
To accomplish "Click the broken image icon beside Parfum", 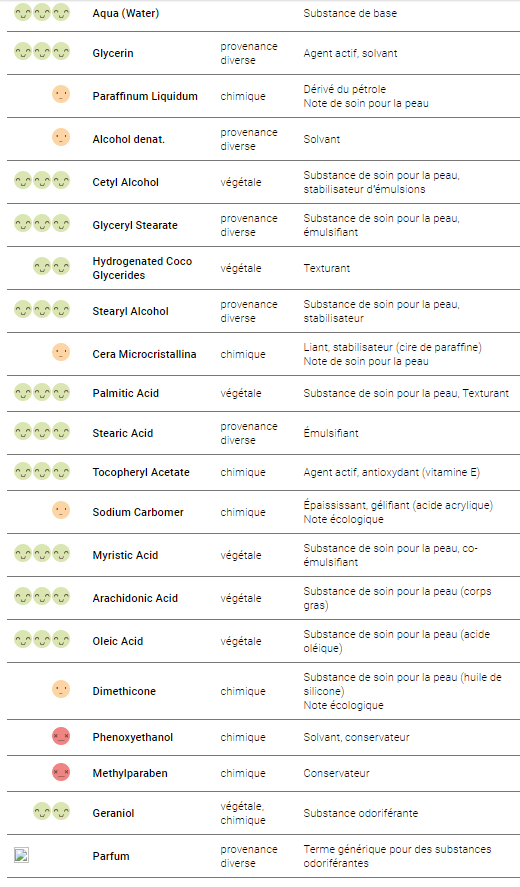I will 22,855.
